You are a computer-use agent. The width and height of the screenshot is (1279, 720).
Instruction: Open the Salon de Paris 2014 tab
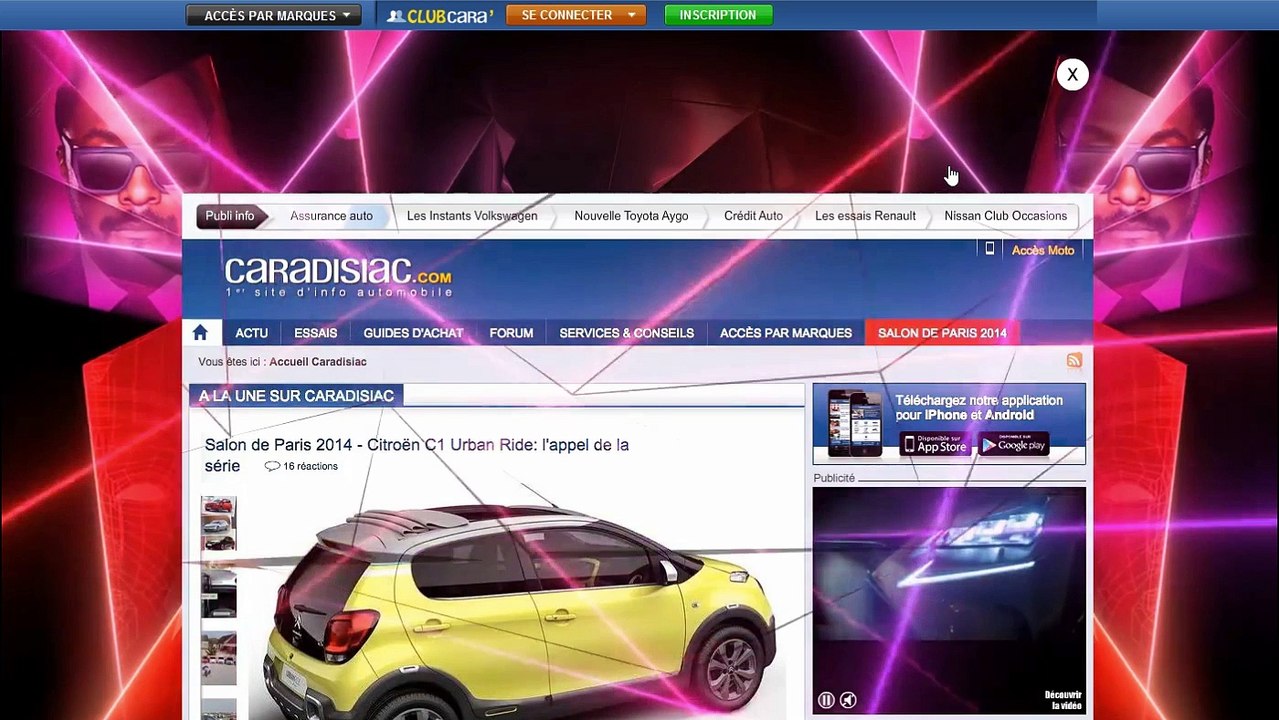(942, 333)
